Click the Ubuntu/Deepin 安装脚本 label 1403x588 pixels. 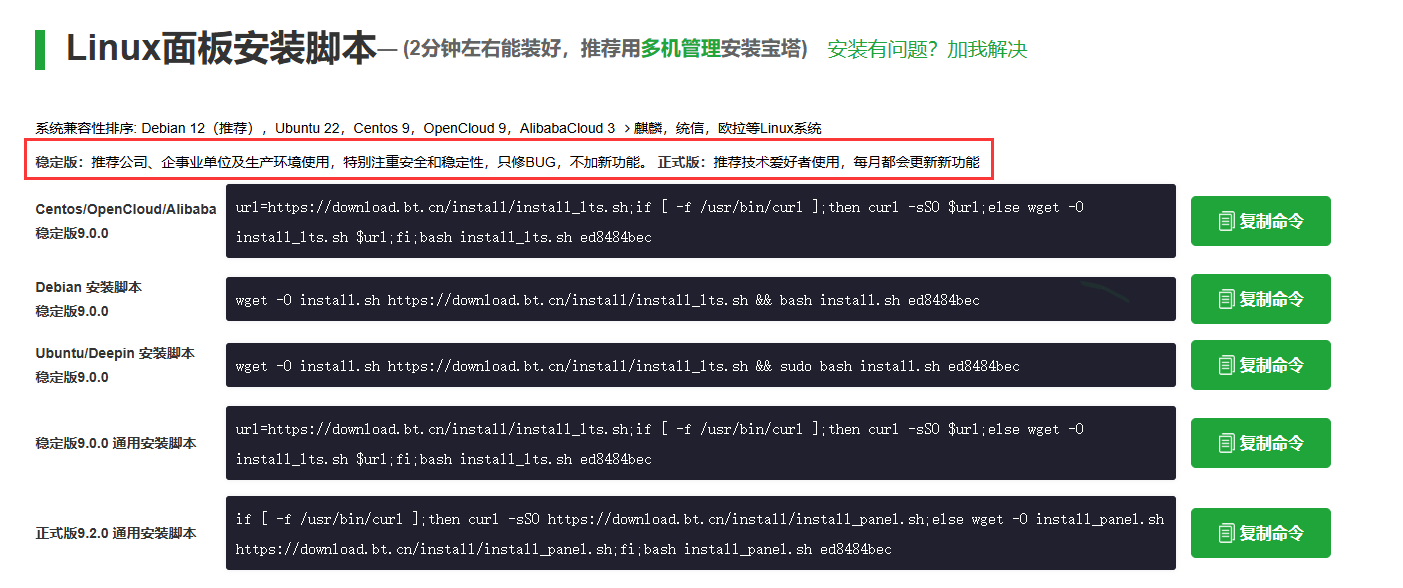[x=115, y=353]
